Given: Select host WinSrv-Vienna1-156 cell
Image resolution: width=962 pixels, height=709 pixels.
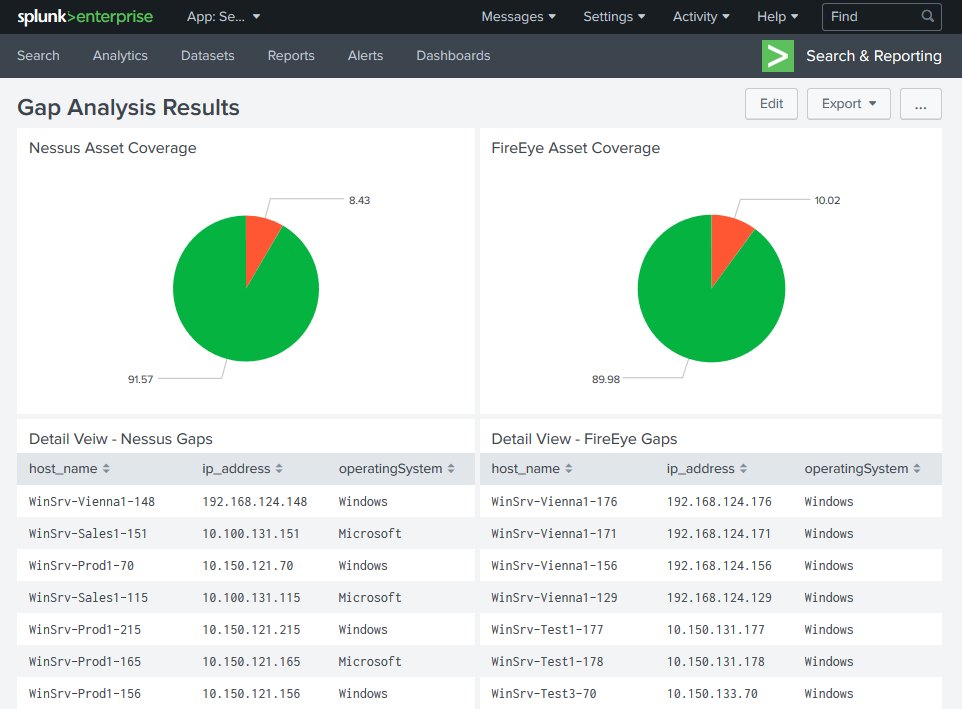Looking at the screenshot, I should coord(555,565).
